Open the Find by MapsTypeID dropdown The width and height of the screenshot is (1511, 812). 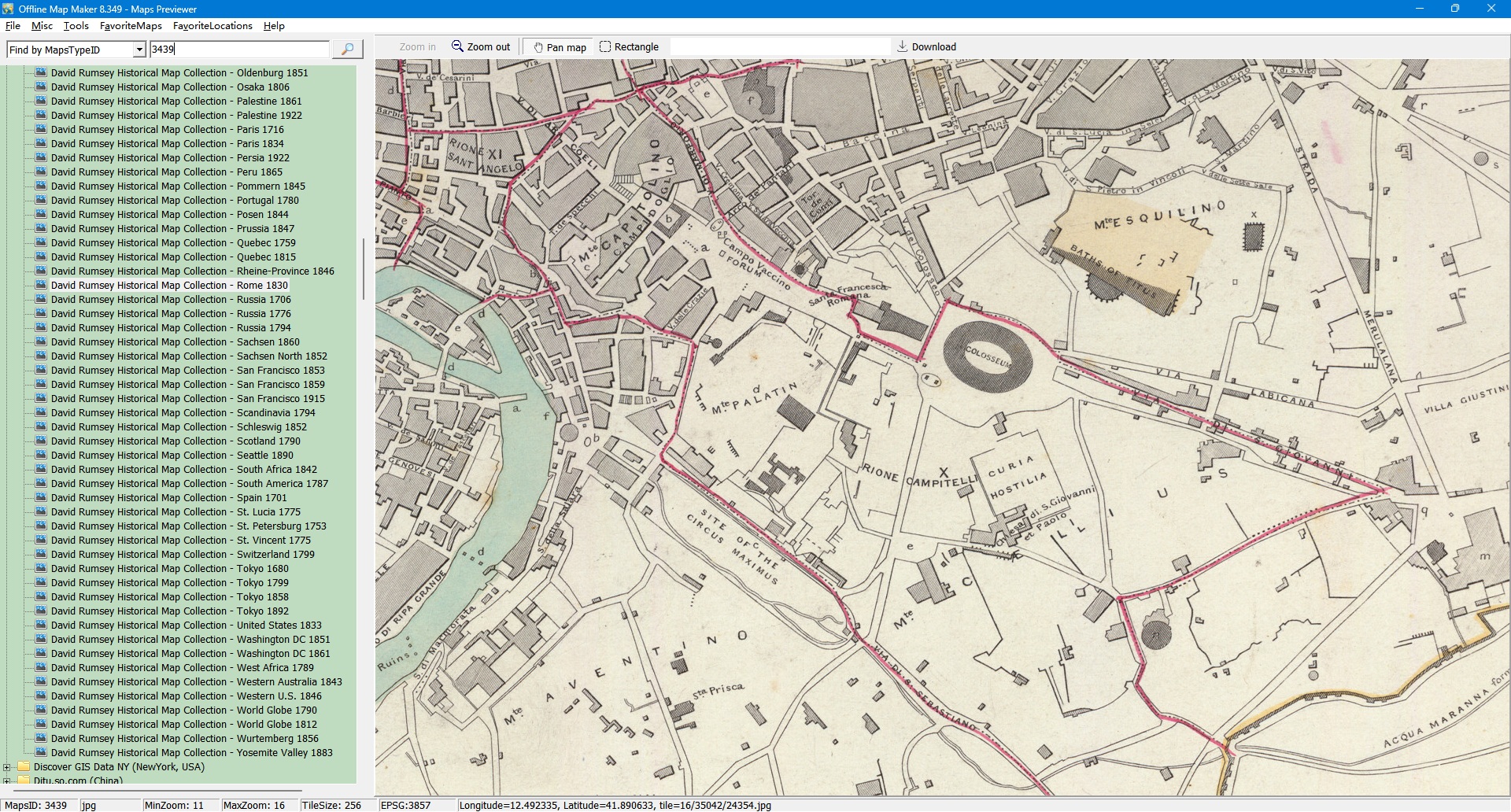click(x=139, y=50)
